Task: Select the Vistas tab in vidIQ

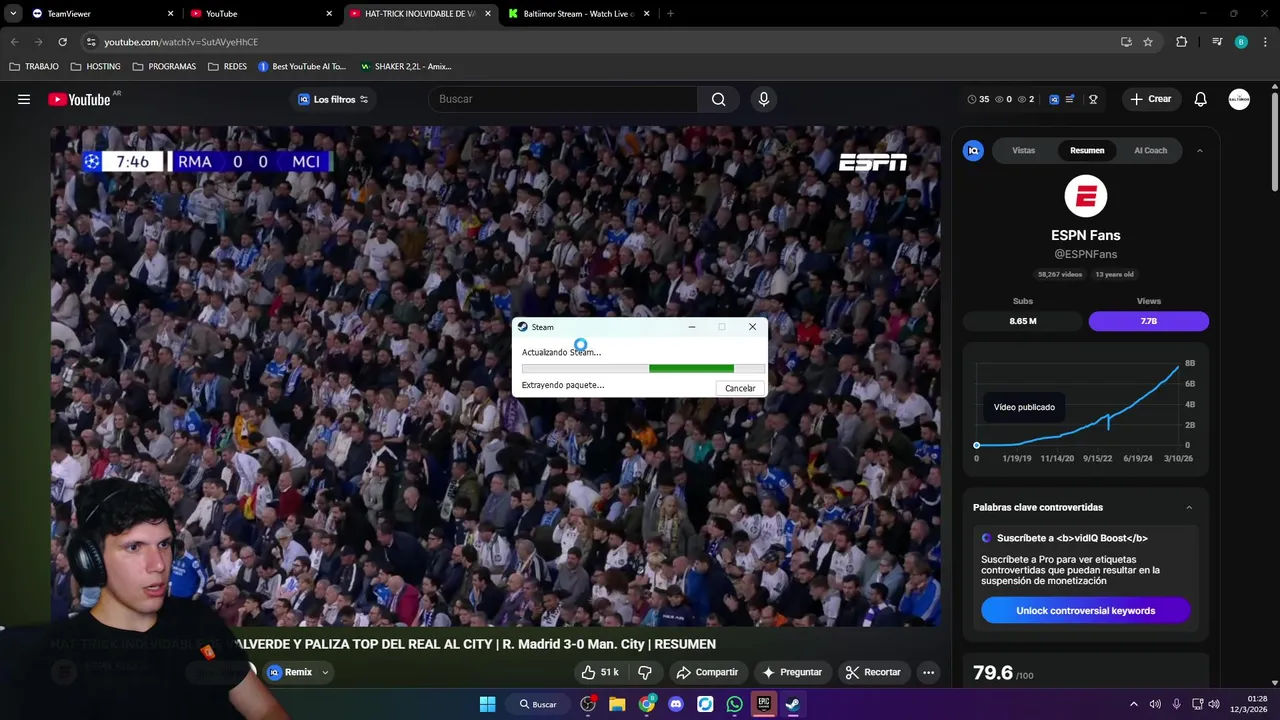Action: pos(1023,150)
